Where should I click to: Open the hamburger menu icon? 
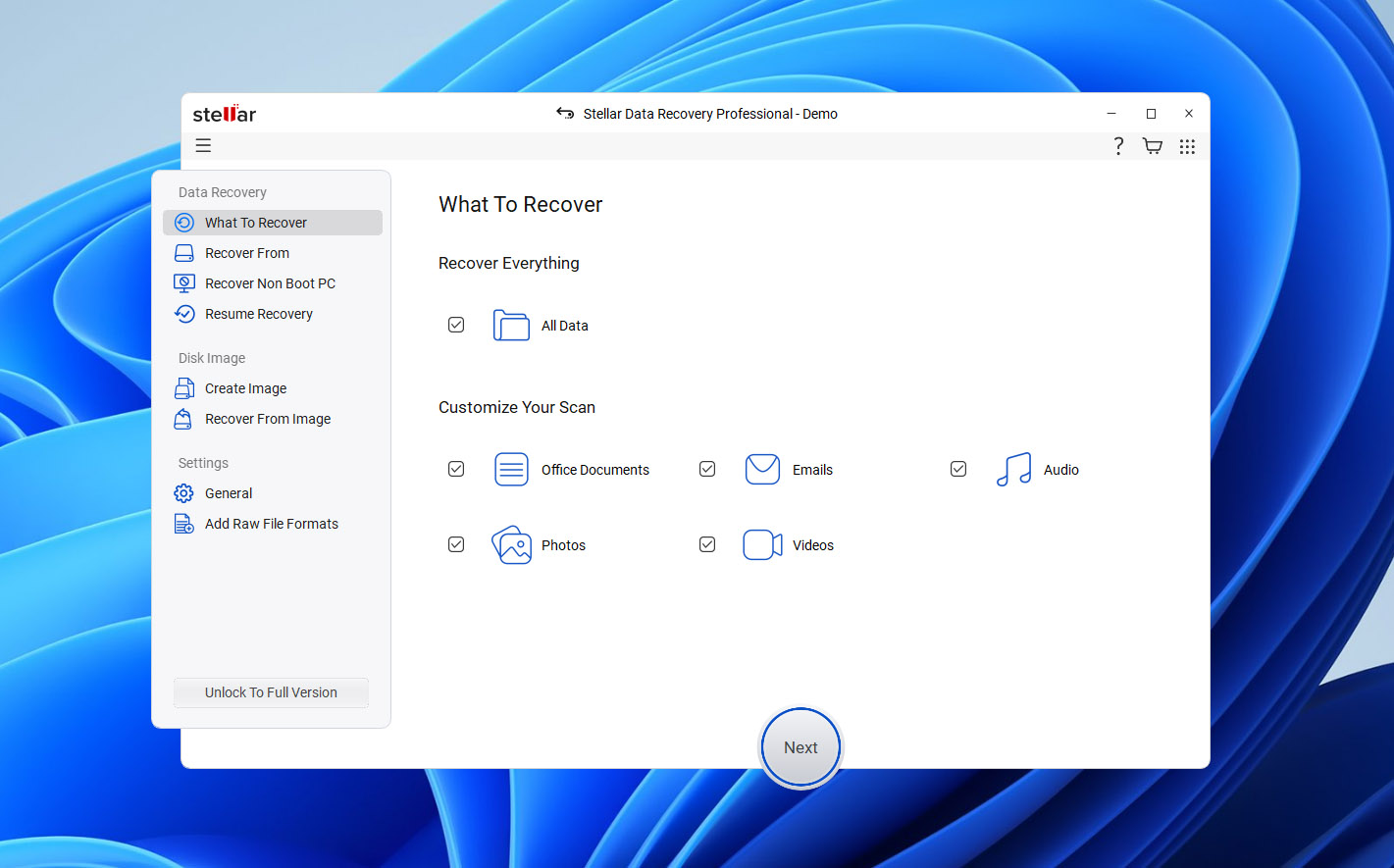tap(203, 146)
